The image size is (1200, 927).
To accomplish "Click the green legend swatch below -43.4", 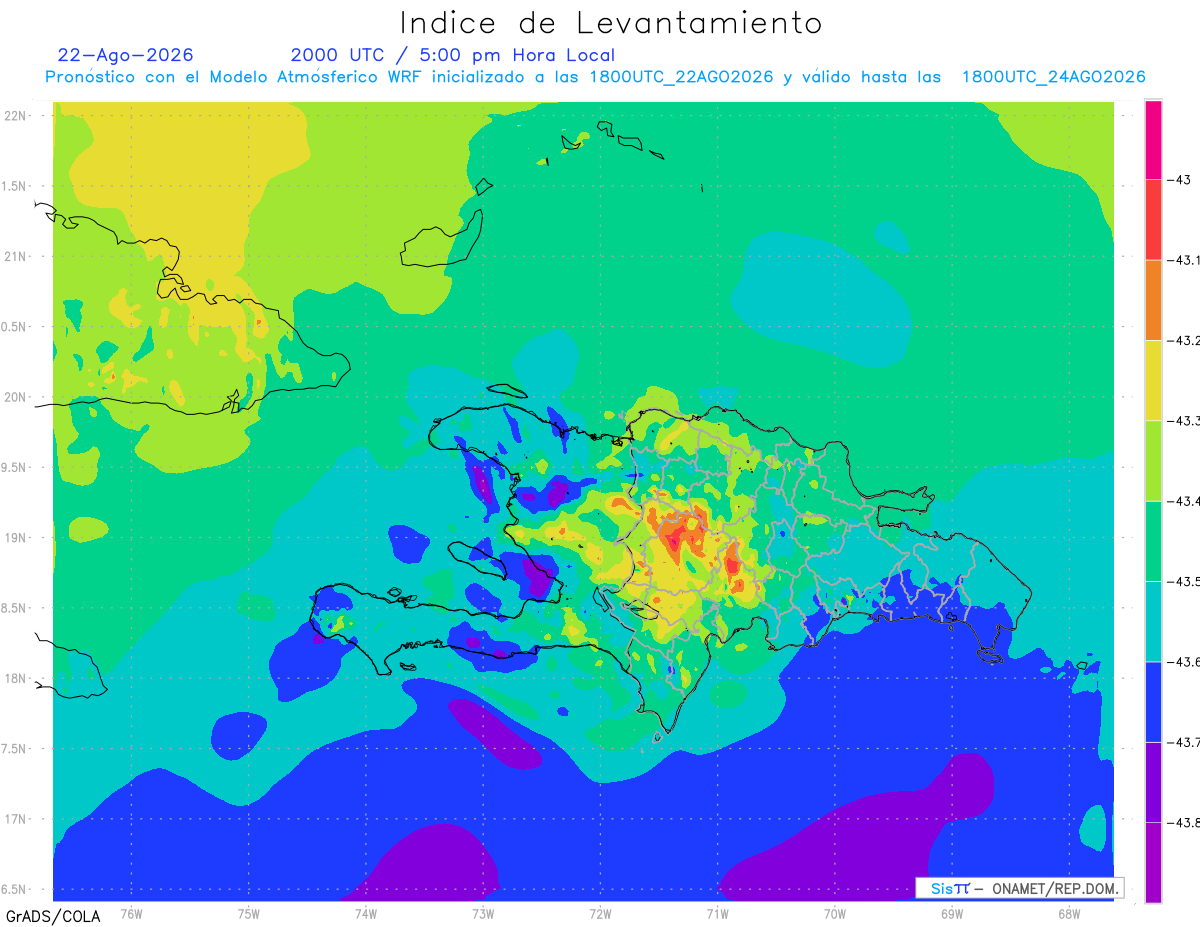I will coord(1153,541).
